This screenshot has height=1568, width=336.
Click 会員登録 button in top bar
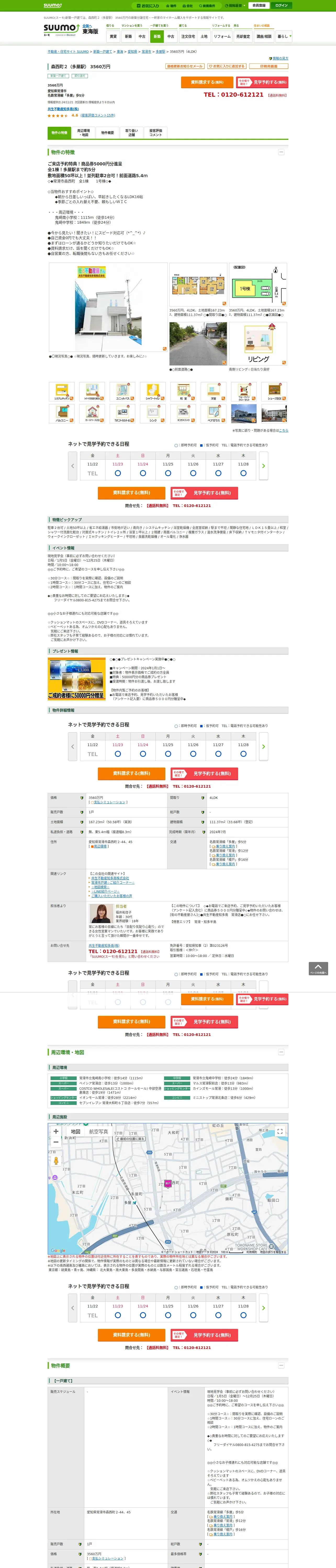click(259, 5)
